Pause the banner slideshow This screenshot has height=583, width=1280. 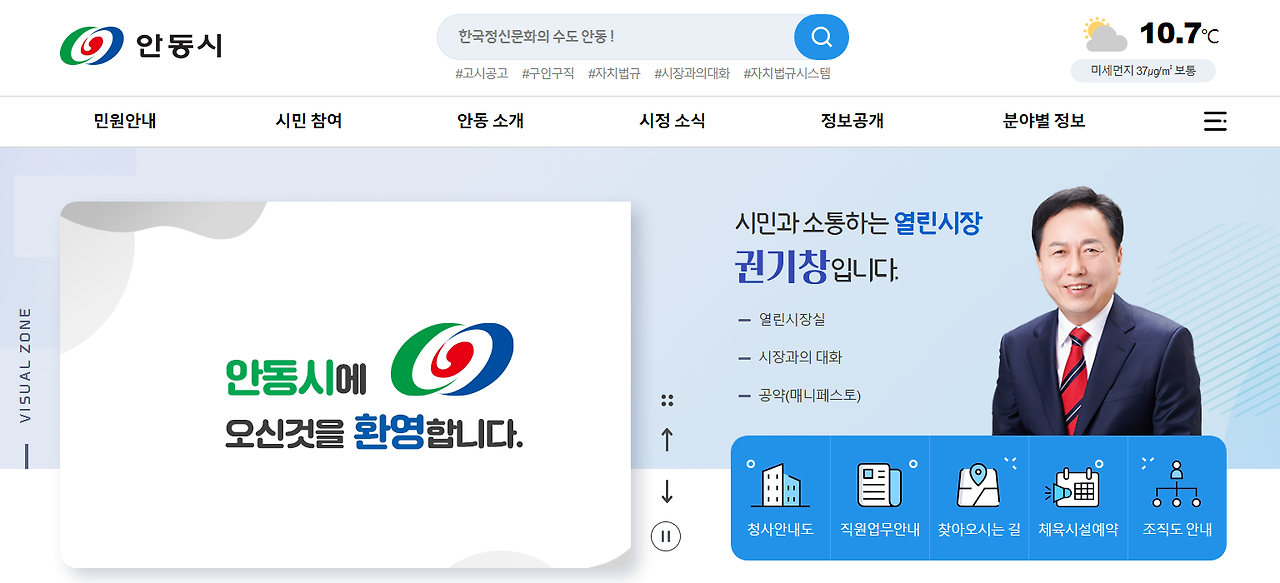click(x=666, y=536)
